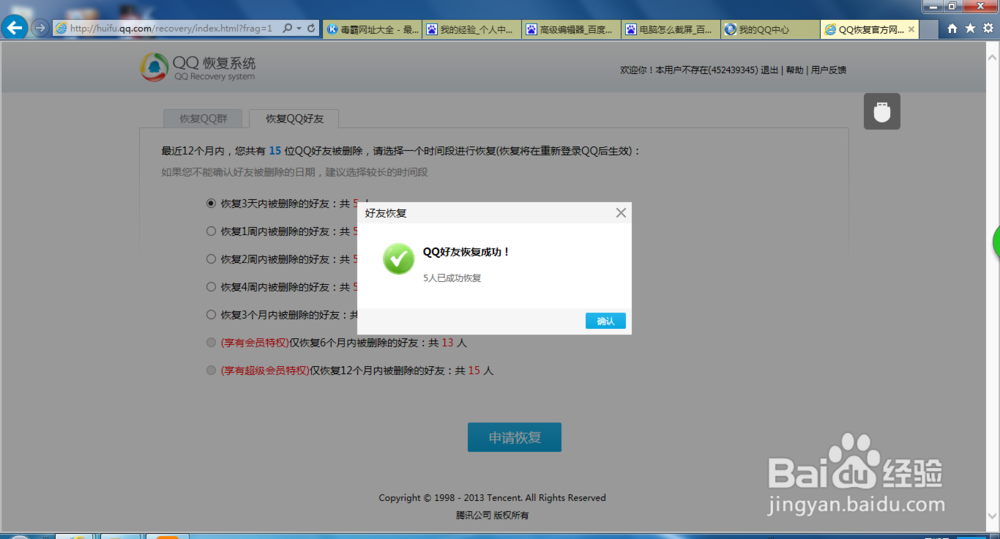Viewport: 1000px width, 539px height.
Task: Switch to the 电脑怎么截屏 browser tab
Action: [x=671, y=29]
